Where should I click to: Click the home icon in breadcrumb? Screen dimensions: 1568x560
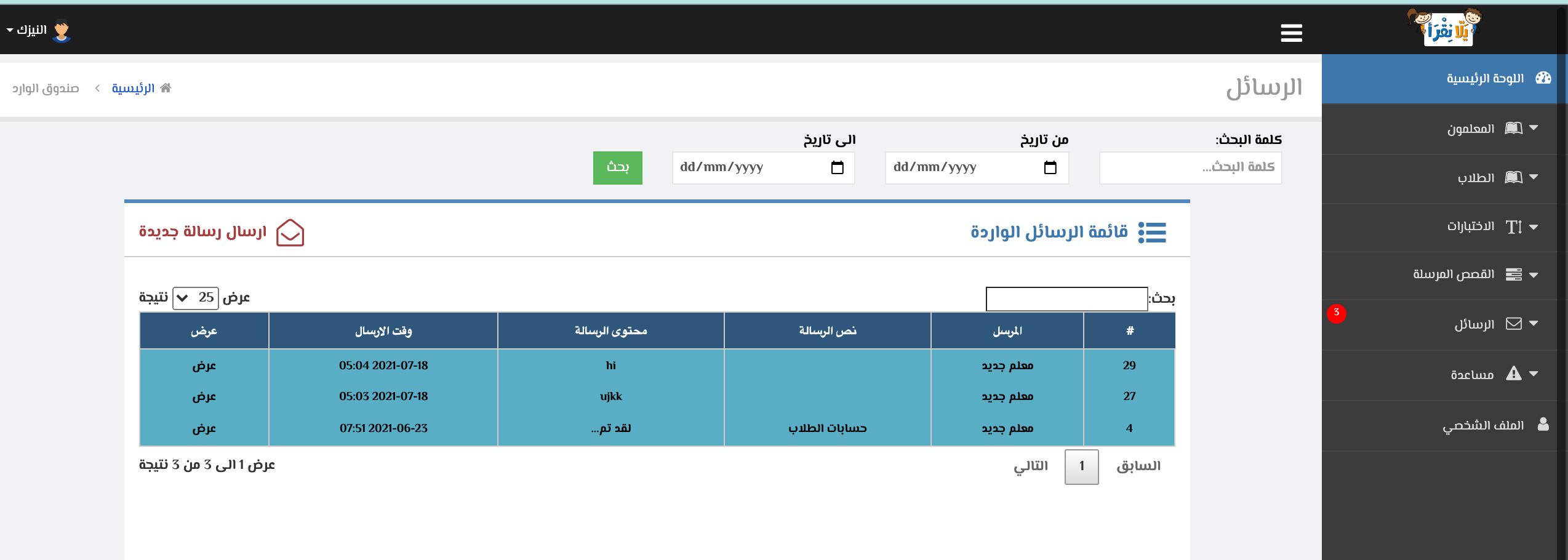(x=166, y=88)
